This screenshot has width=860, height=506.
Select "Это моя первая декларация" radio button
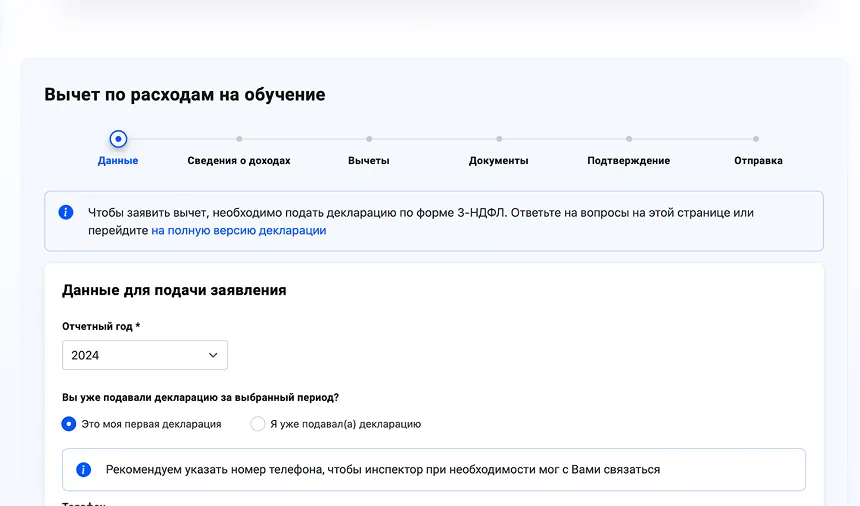point(69,424)
